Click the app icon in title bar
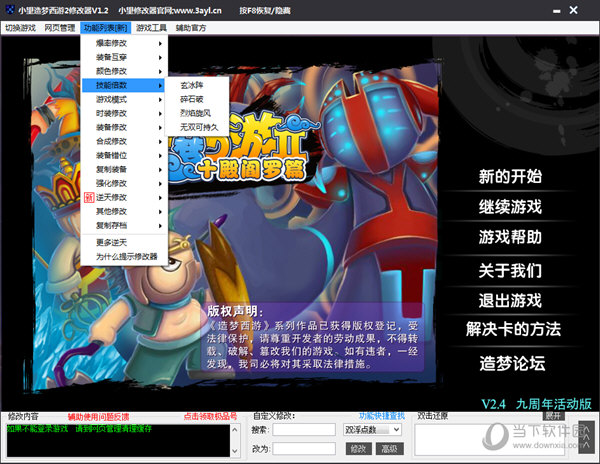Viewport: 600px width, 464px height. click(x=10, y=10)
